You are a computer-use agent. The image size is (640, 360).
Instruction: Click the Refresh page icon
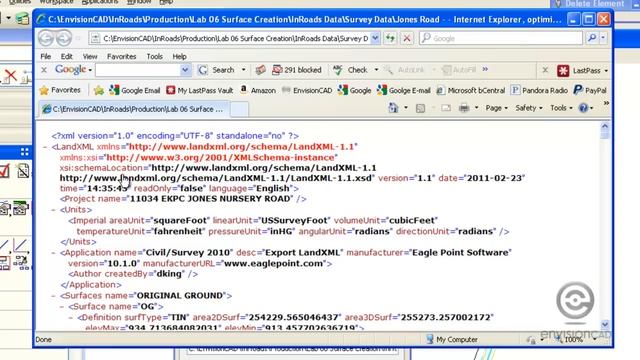(x=390, y=38)
